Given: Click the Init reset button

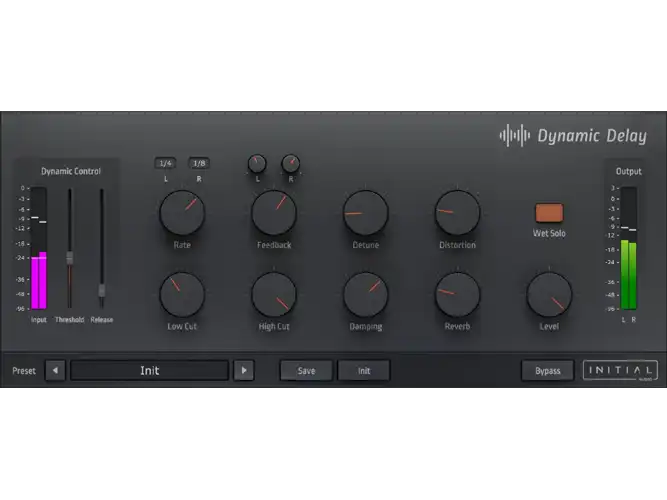Looking at the screenshot, I should pos(364,370).
